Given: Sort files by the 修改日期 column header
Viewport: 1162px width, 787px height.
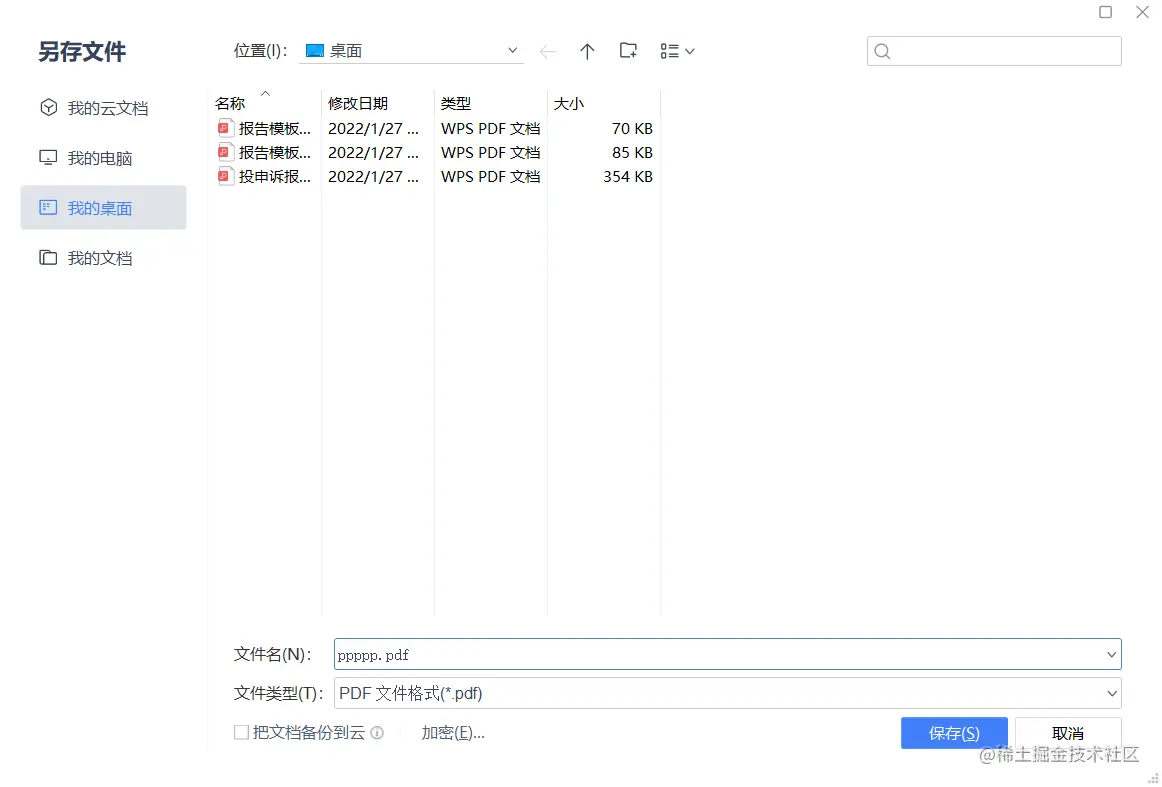Looking at the screenshot, I should (x=354, y=103).
